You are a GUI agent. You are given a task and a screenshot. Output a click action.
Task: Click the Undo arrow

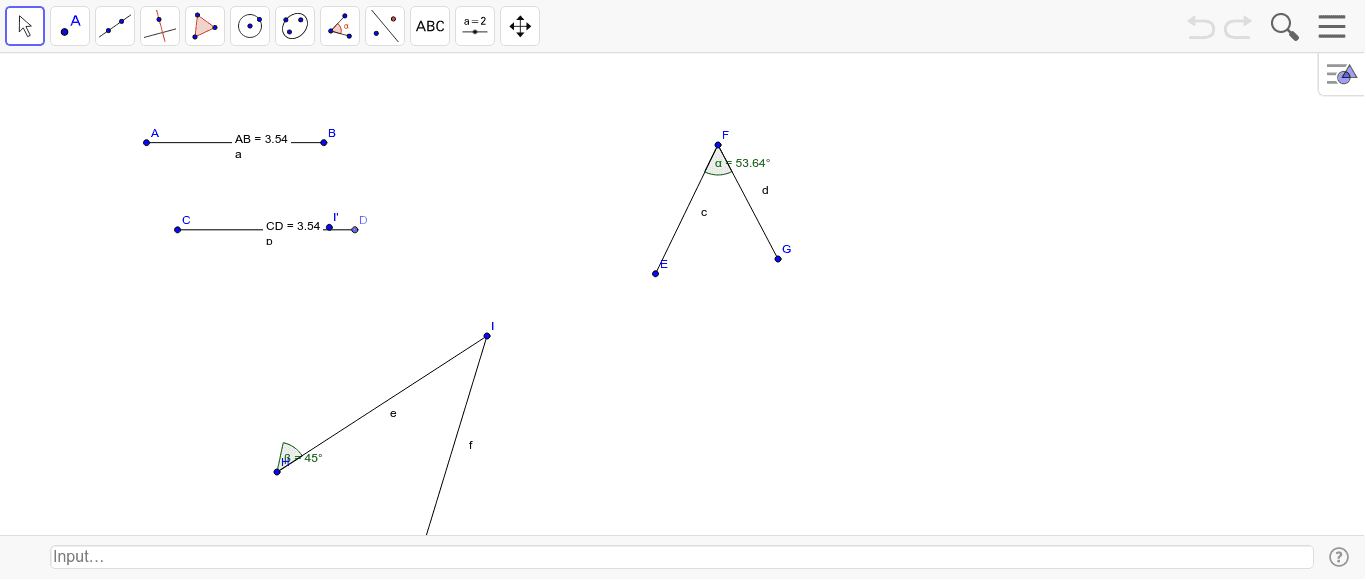pyautogui.click(x=1200, y=27)
